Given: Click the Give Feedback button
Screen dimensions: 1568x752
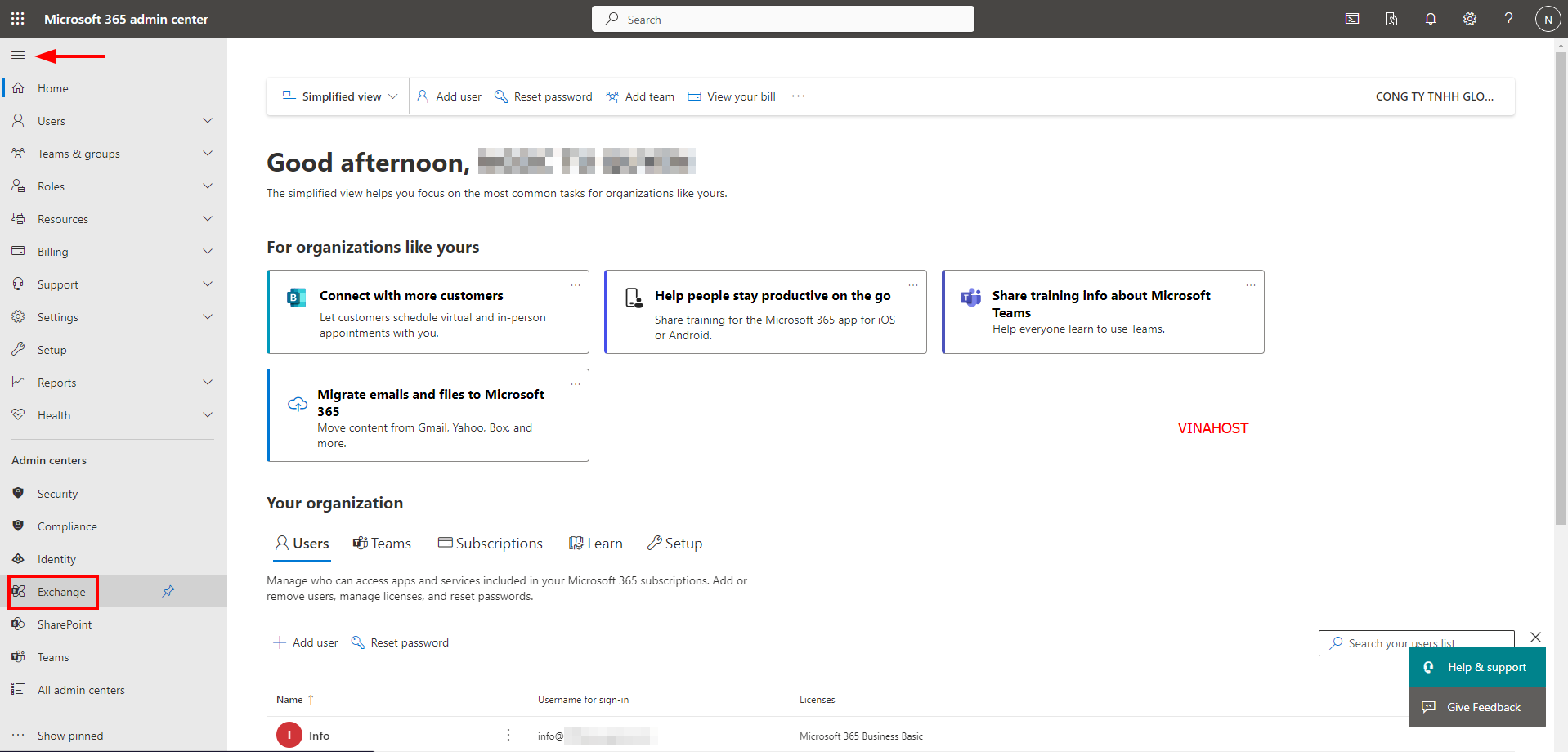Looking at the screenshot, I should 1476,707.
